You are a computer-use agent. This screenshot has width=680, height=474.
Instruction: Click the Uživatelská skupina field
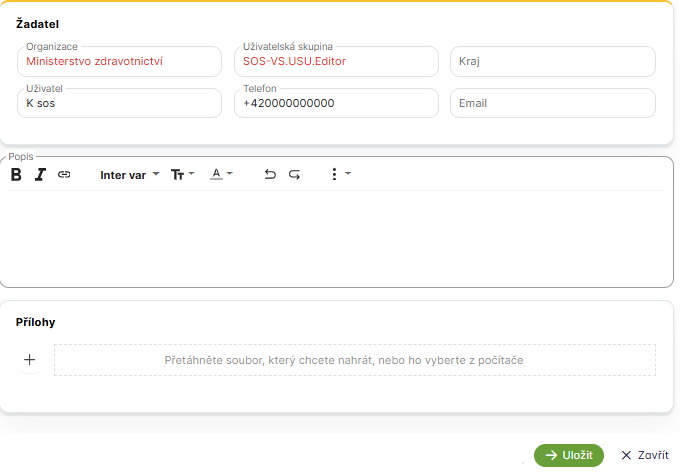coord(336,61)
